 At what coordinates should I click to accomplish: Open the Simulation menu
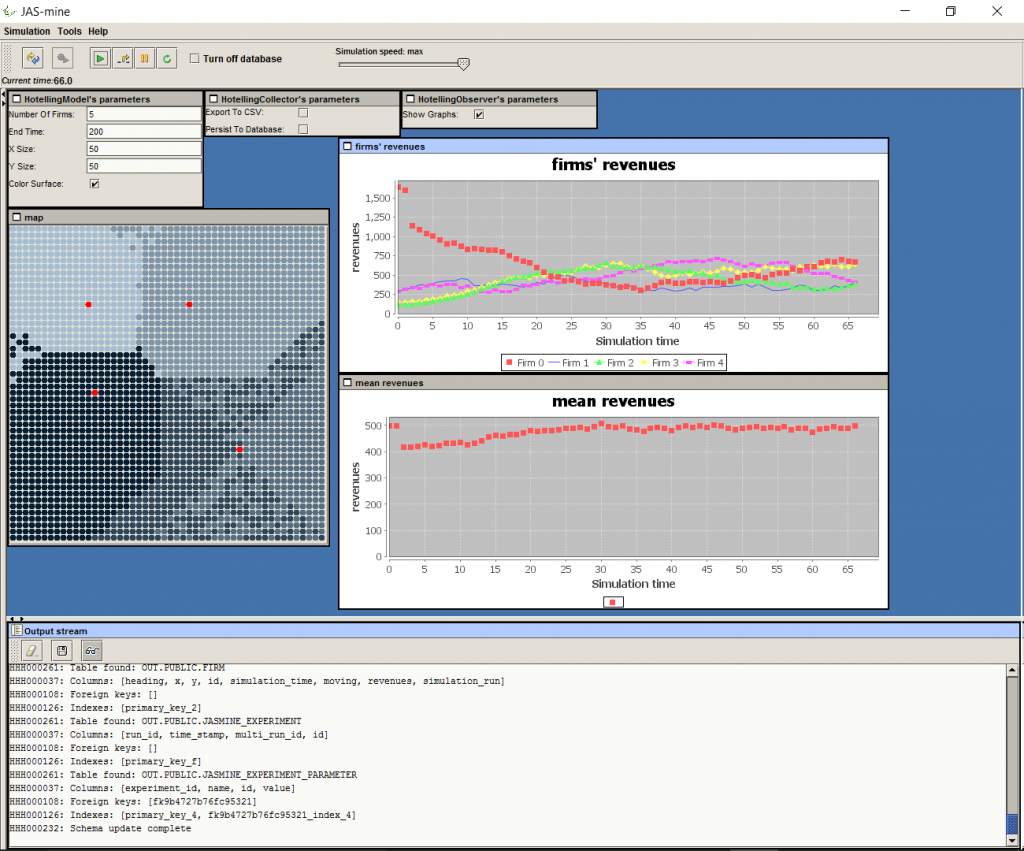[x=27, y=31]
